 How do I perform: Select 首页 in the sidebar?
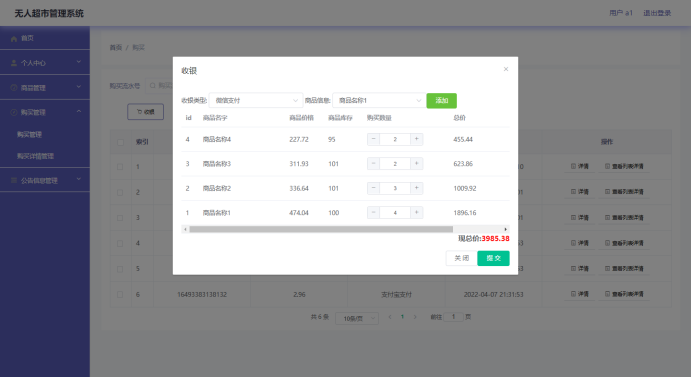[x=45, y=38]
